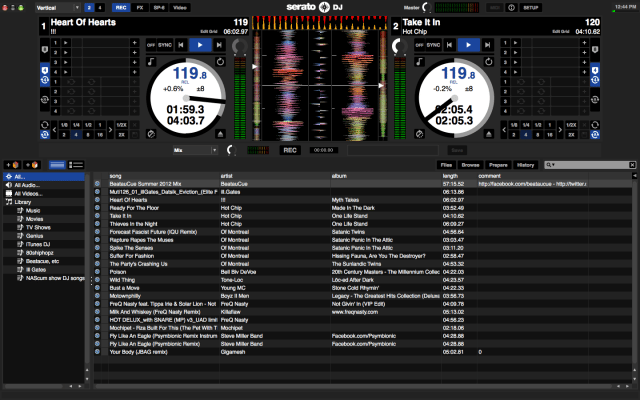Open the History panel
This screenshot has height=400, width=640.
(525, 165)
